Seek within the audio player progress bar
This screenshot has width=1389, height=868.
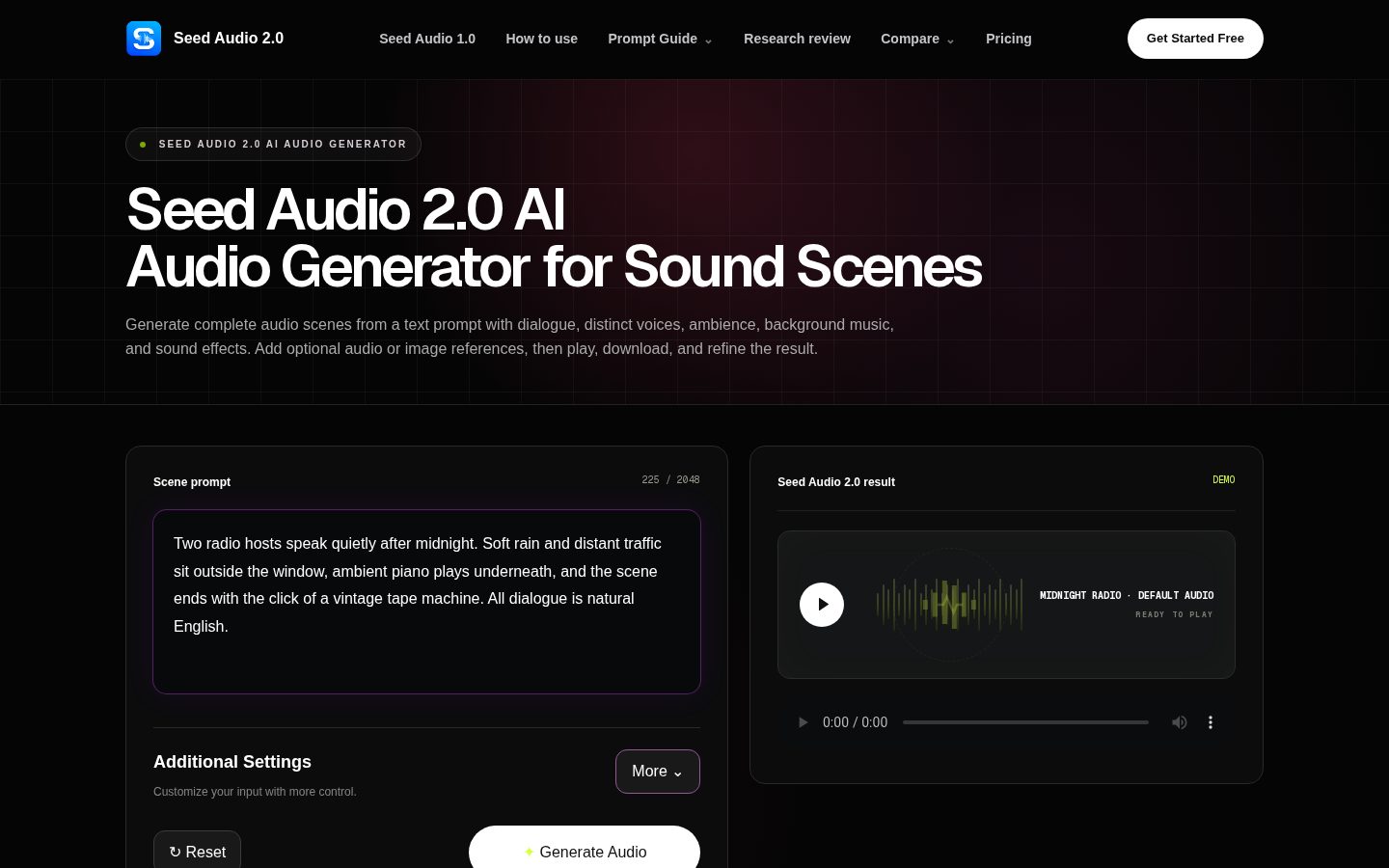[x=1025, y=722]
